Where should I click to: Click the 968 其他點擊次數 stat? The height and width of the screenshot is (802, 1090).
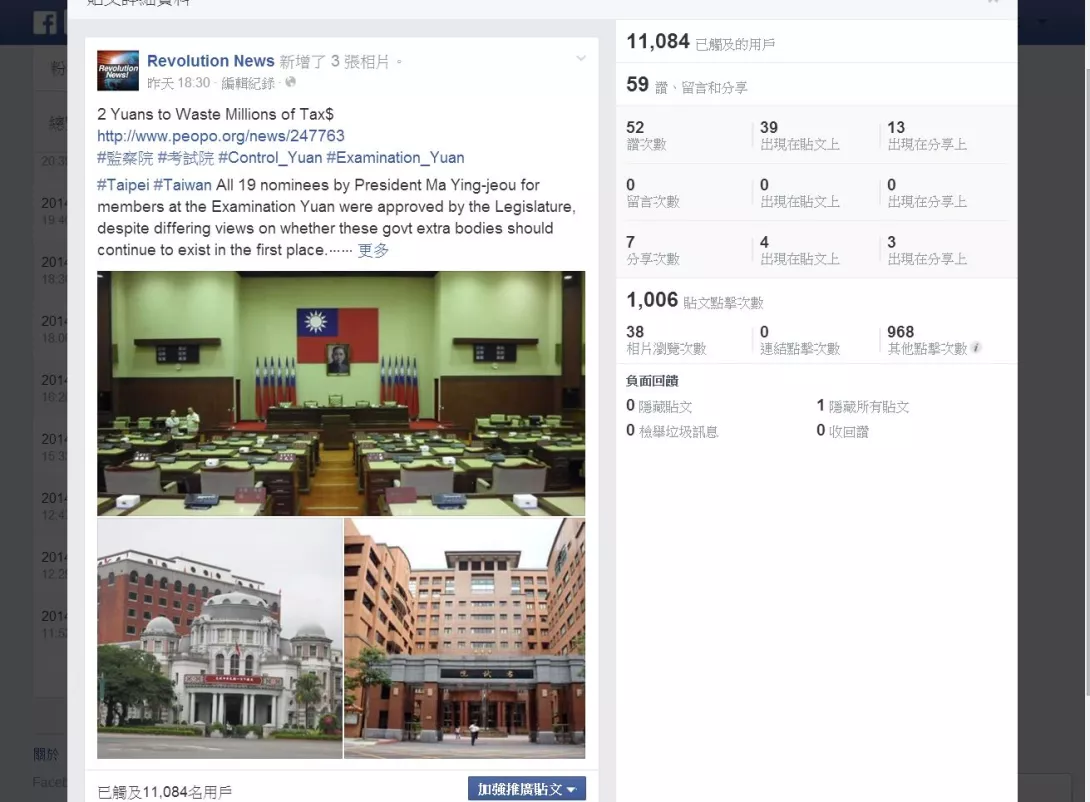927,340
